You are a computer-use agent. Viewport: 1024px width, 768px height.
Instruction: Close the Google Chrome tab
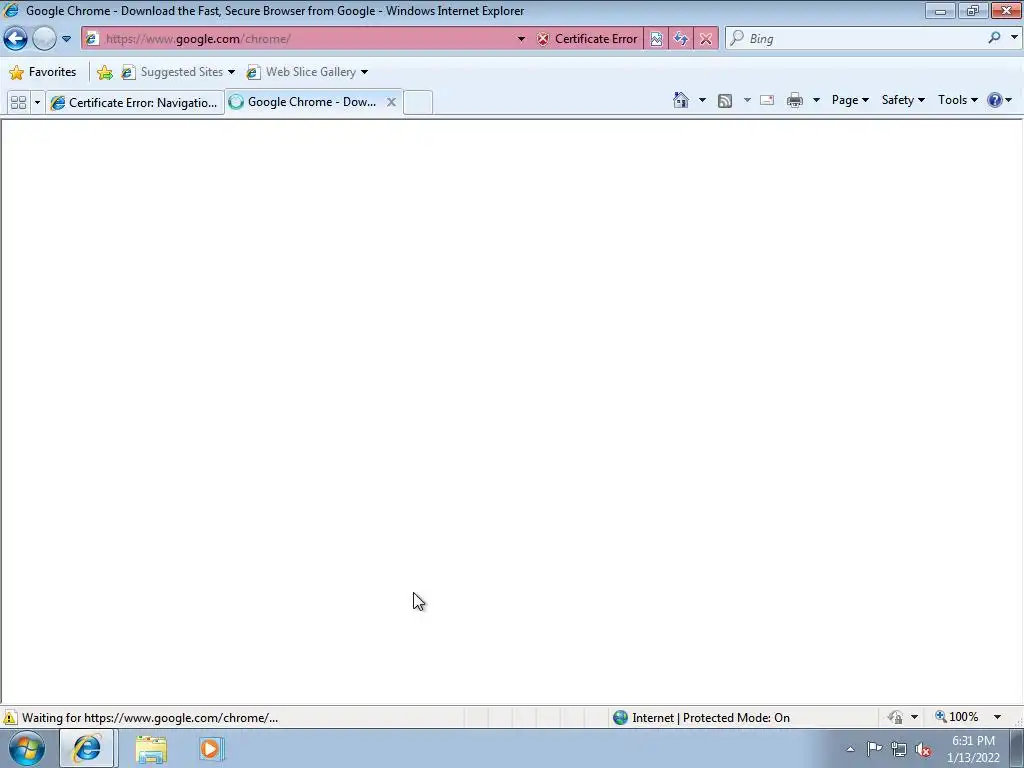pos(391,102)
